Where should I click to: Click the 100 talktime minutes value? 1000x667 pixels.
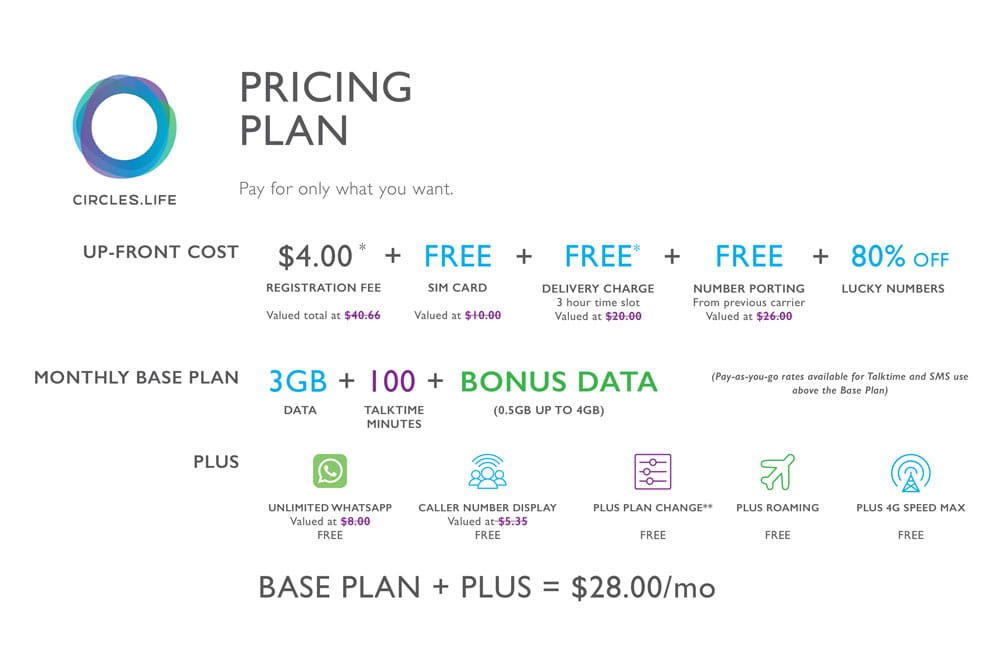click(x=392, y=381)
